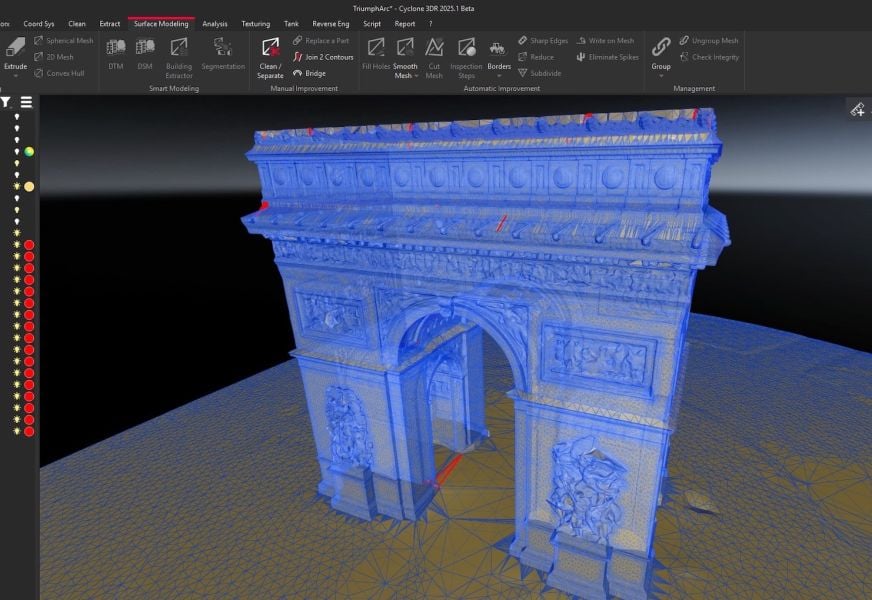The height and width of the screenshot is (600, 872).
Task: Click the Manual Improvement group label
Action: click(304, 88)
